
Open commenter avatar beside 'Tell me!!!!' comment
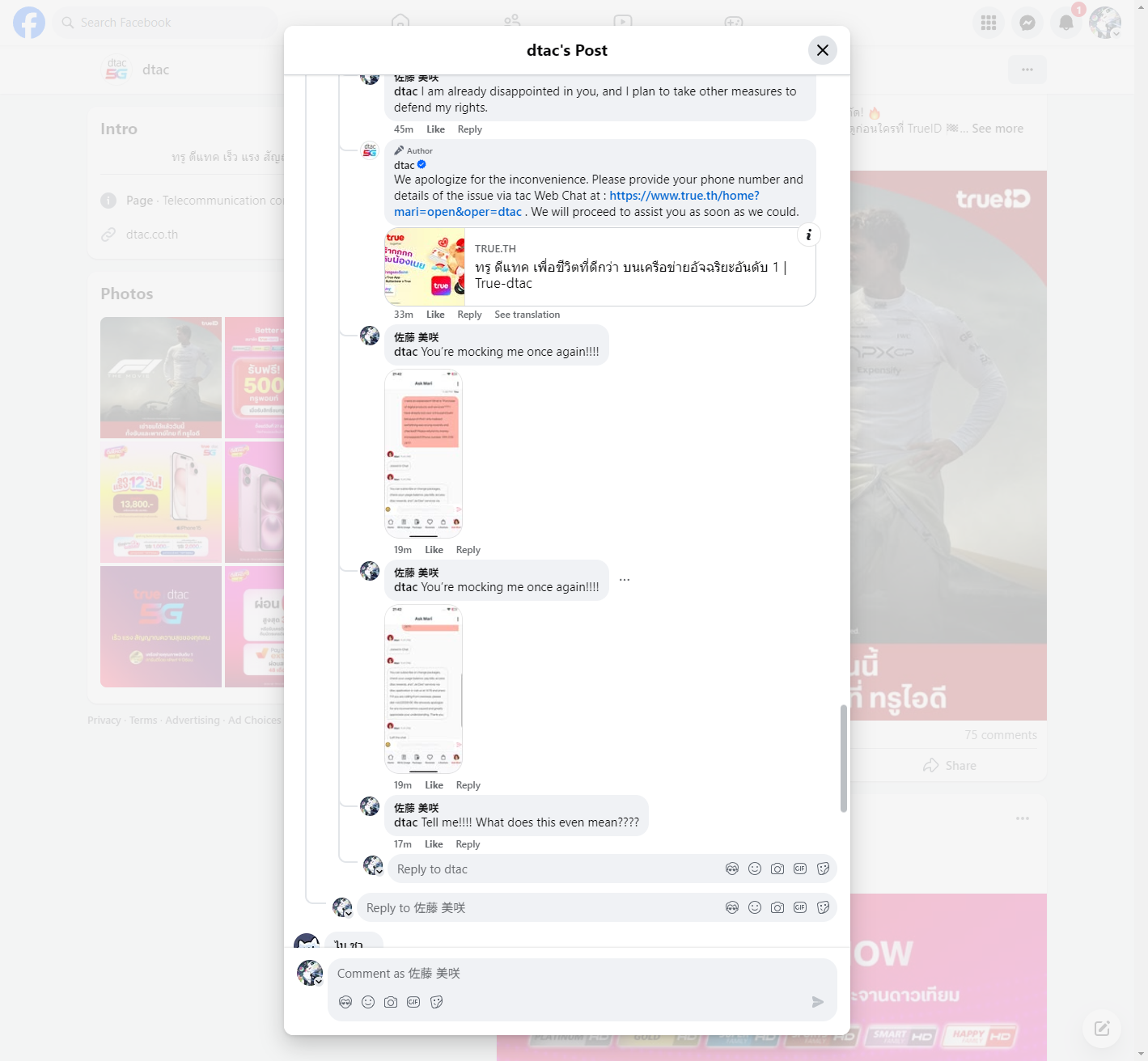pyautogui.click(x=370, y=806)
